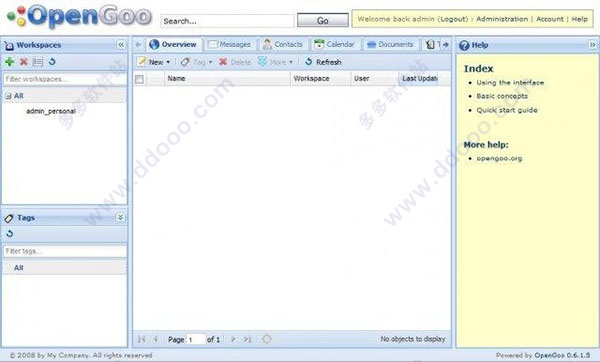Sort by the Name column

[x=227, y=78]
